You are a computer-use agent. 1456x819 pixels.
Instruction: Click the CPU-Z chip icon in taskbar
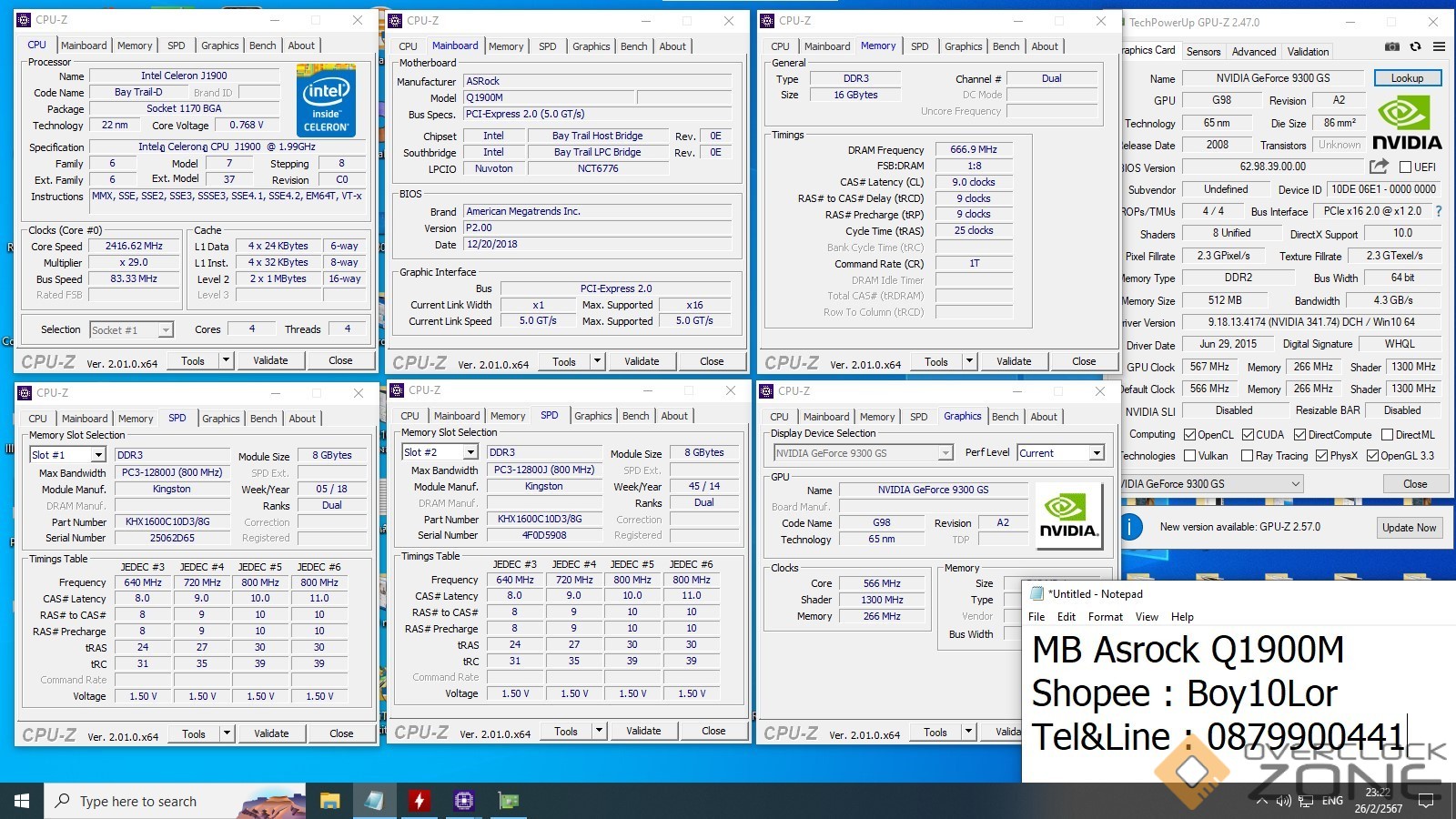[464, 801]
